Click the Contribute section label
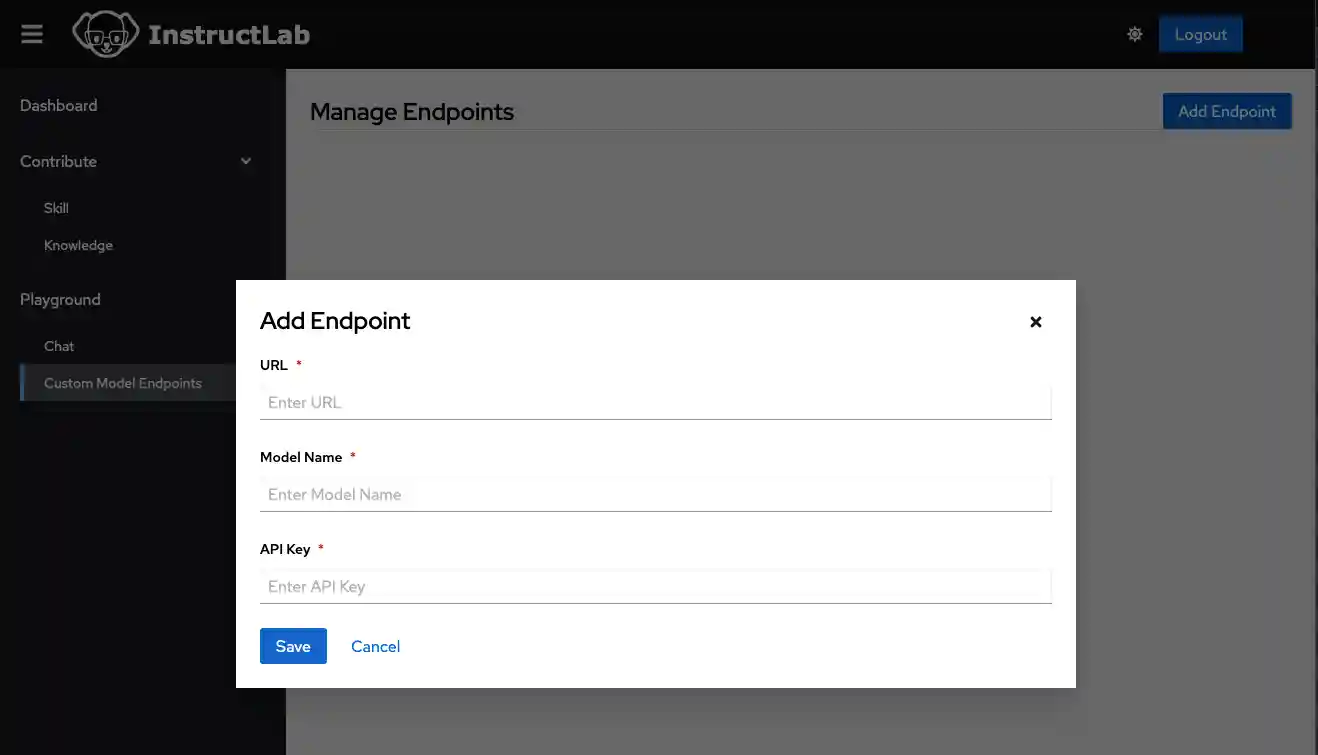 pyautogui.click(x=58, y=161)
